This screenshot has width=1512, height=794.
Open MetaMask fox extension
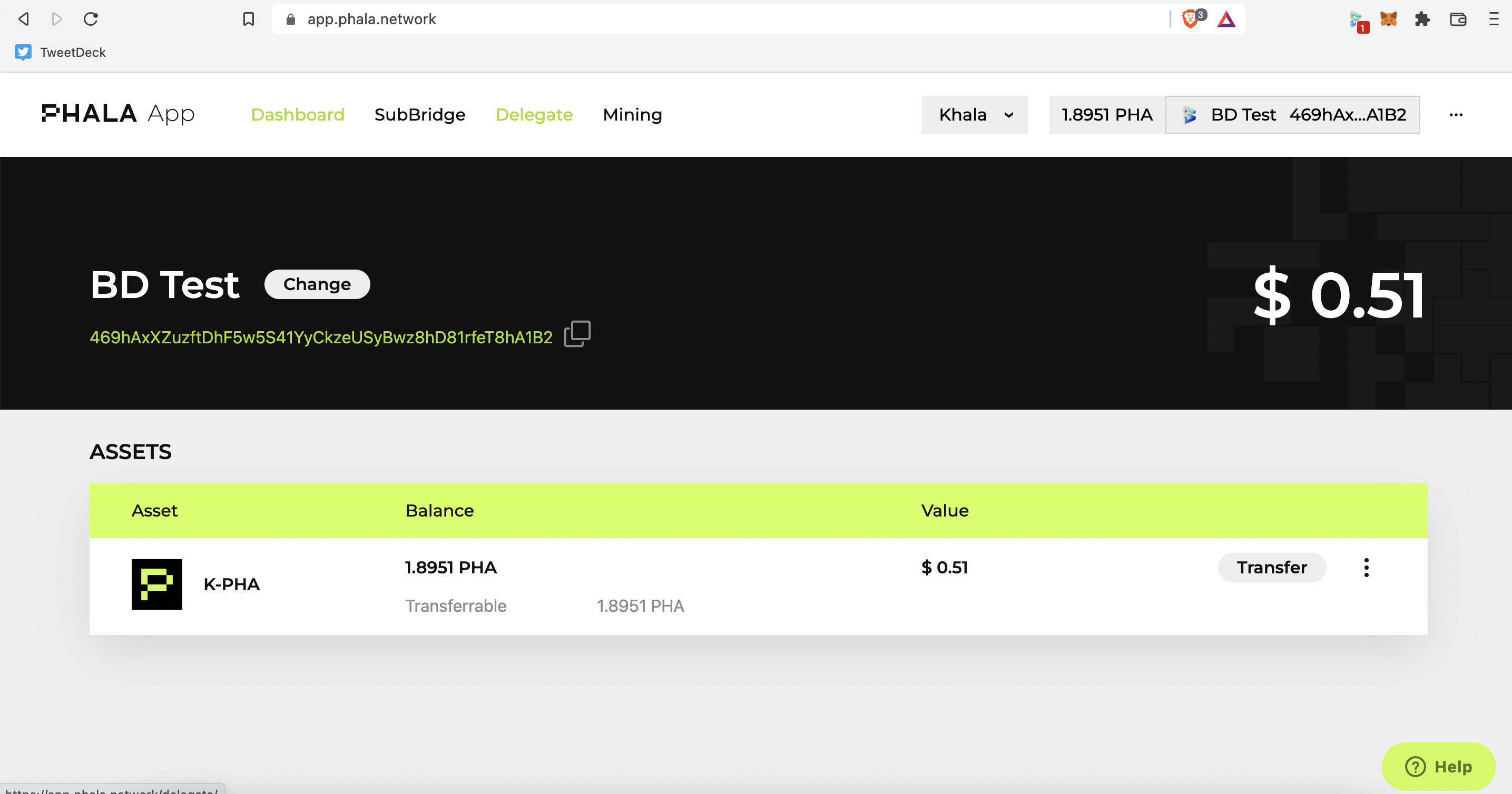(x=1389, y=19)
